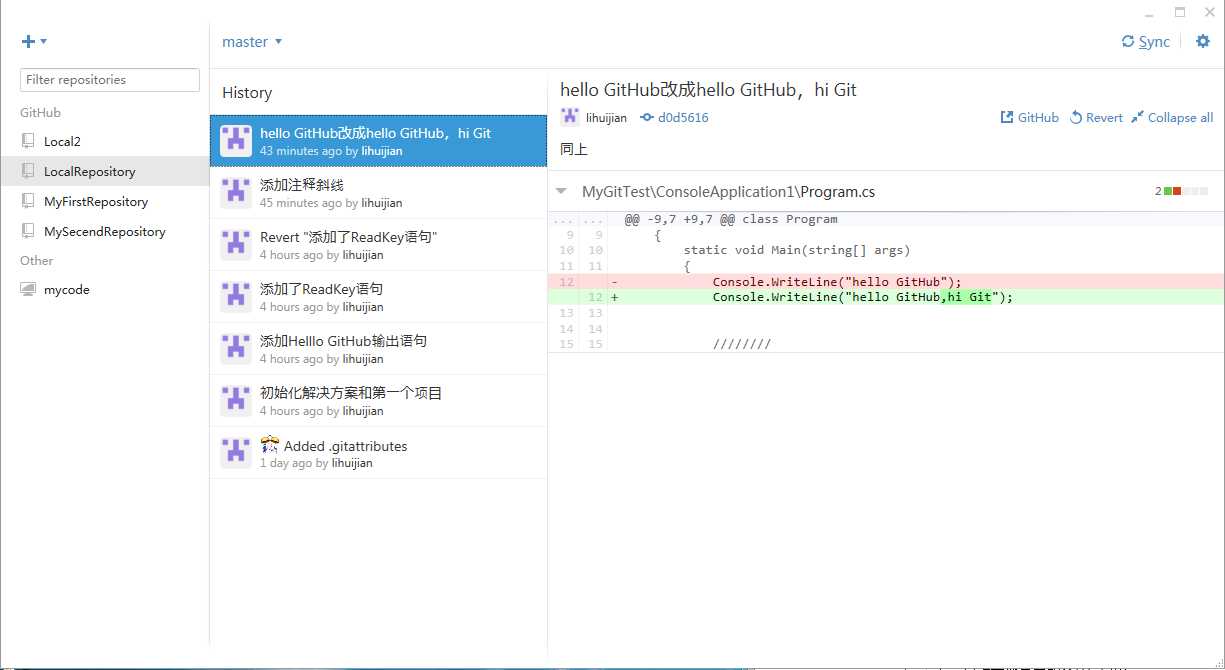Click the avatar on 初始化解决方案和第一个项目 commit
This screenshot has height=670, width=1225.
236,401
